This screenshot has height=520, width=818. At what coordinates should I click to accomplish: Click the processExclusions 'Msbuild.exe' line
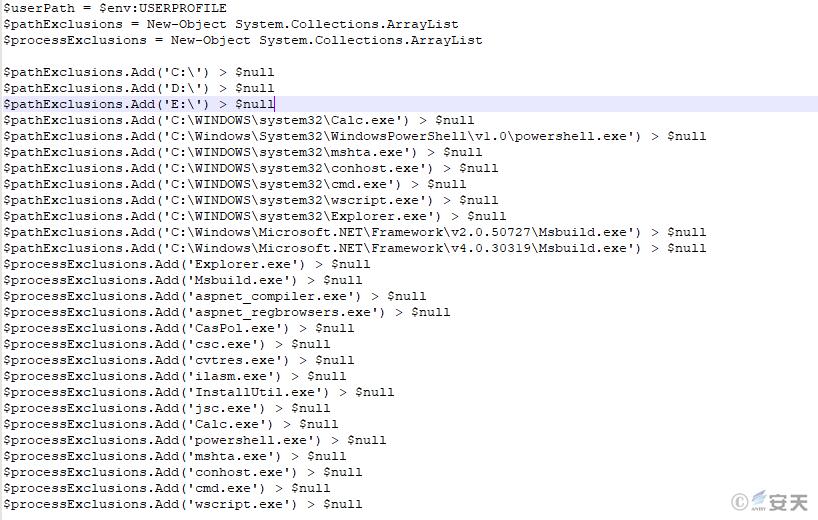183,281
